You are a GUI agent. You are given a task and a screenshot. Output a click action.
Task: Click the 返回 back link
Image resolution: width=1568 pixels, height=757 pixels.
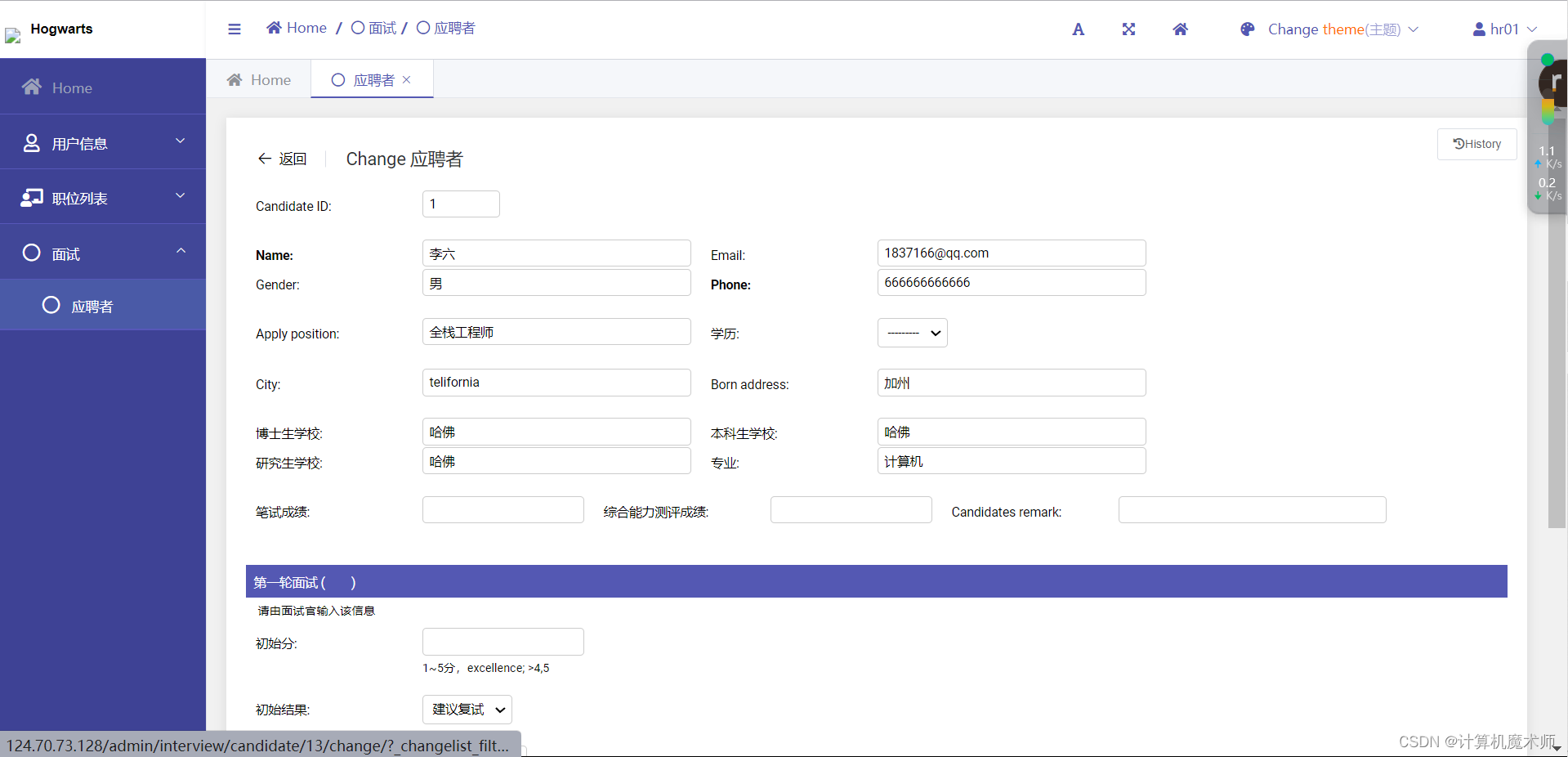(282, 159)
